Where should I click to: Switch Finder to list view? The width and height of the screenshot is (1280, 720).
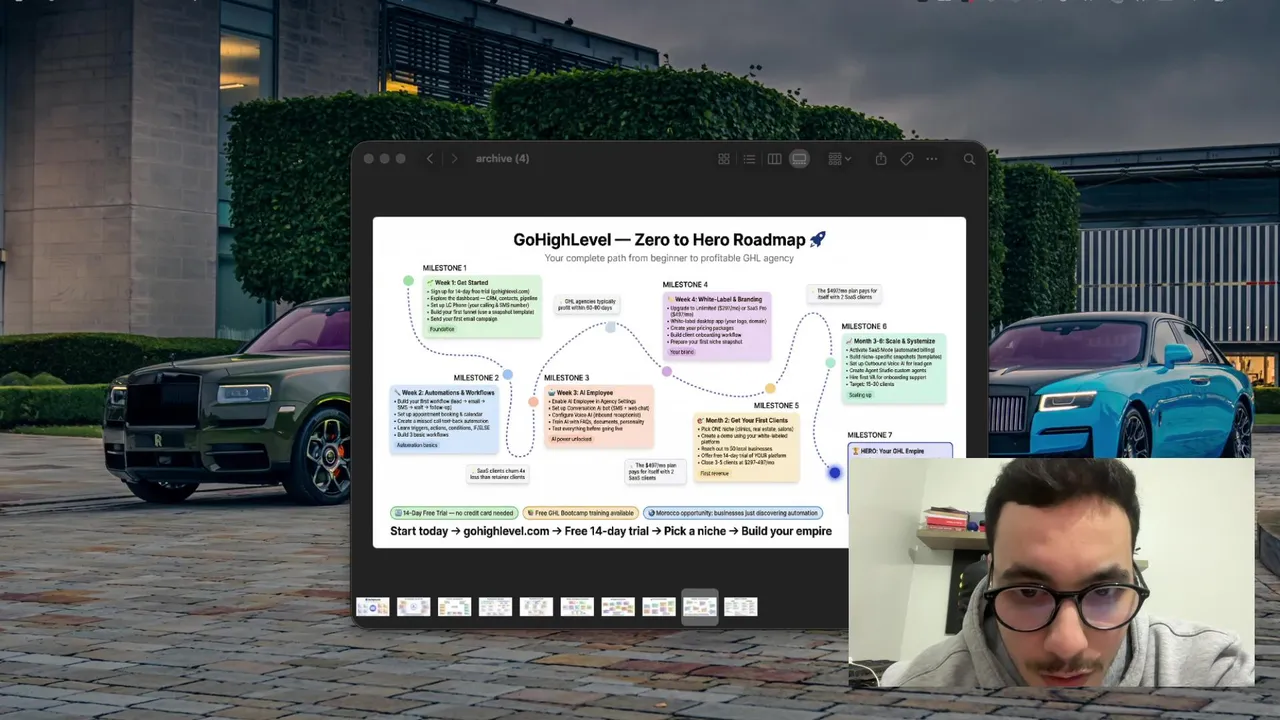click(749, 159)
